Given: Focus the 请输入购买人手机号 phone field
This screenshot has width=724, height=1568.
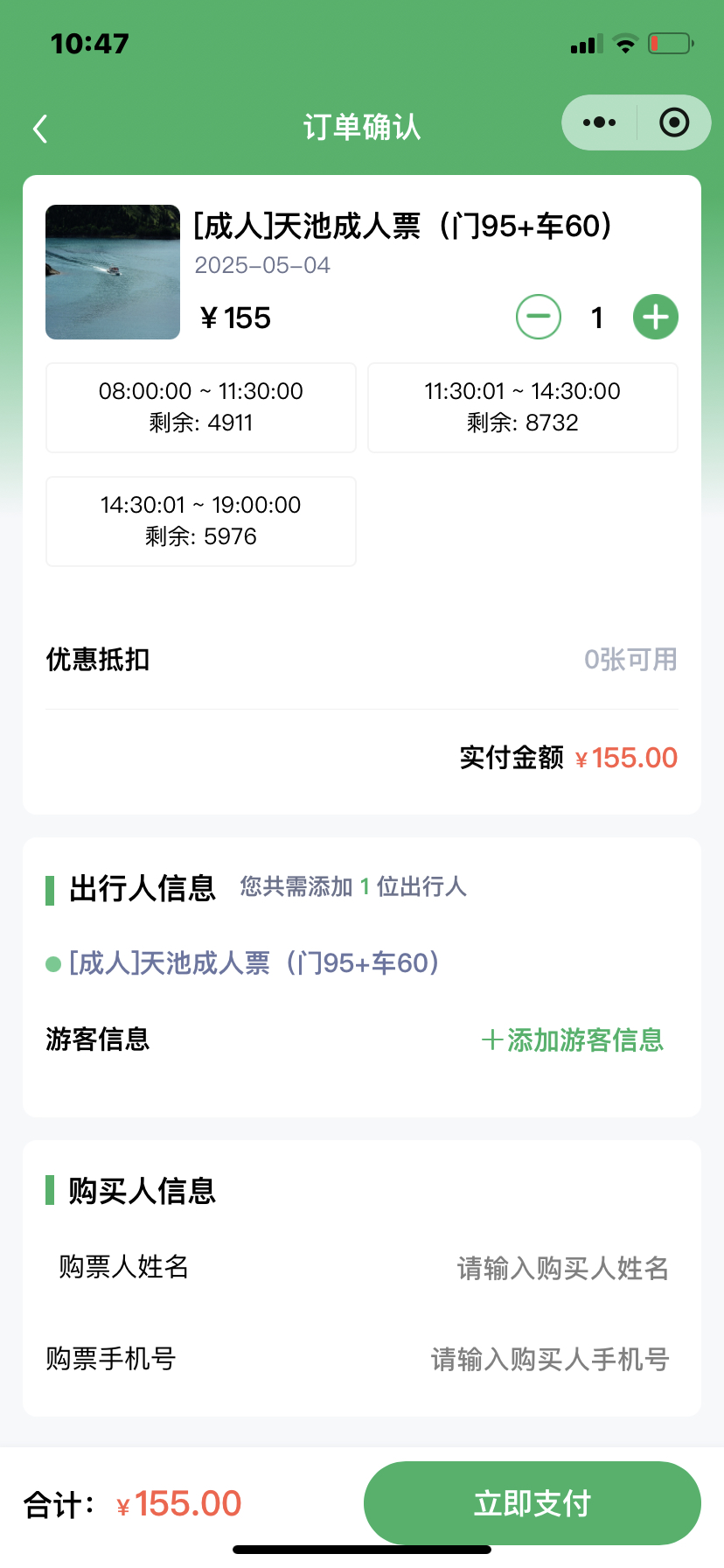Looking at the screenshot, I should click(x=550, y=1359).
